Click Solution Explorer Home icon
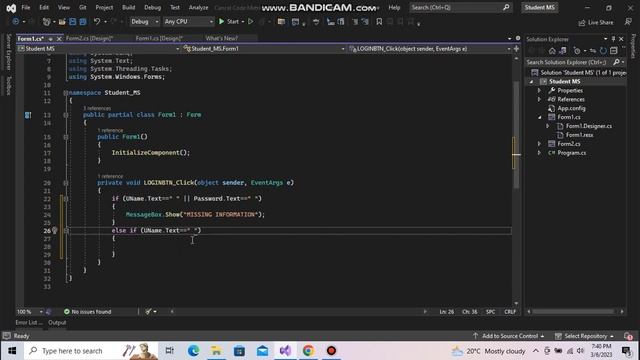Viewport: 640px width, 360px height. pyautogui.click(x=552, y=51)
